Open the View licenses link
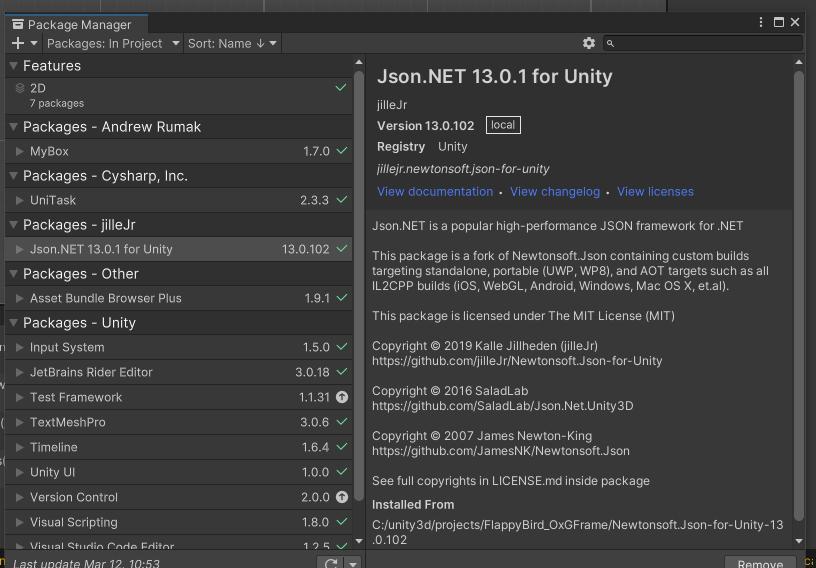The height and width of the screenshot is (568, 816). tap(655, 192)
